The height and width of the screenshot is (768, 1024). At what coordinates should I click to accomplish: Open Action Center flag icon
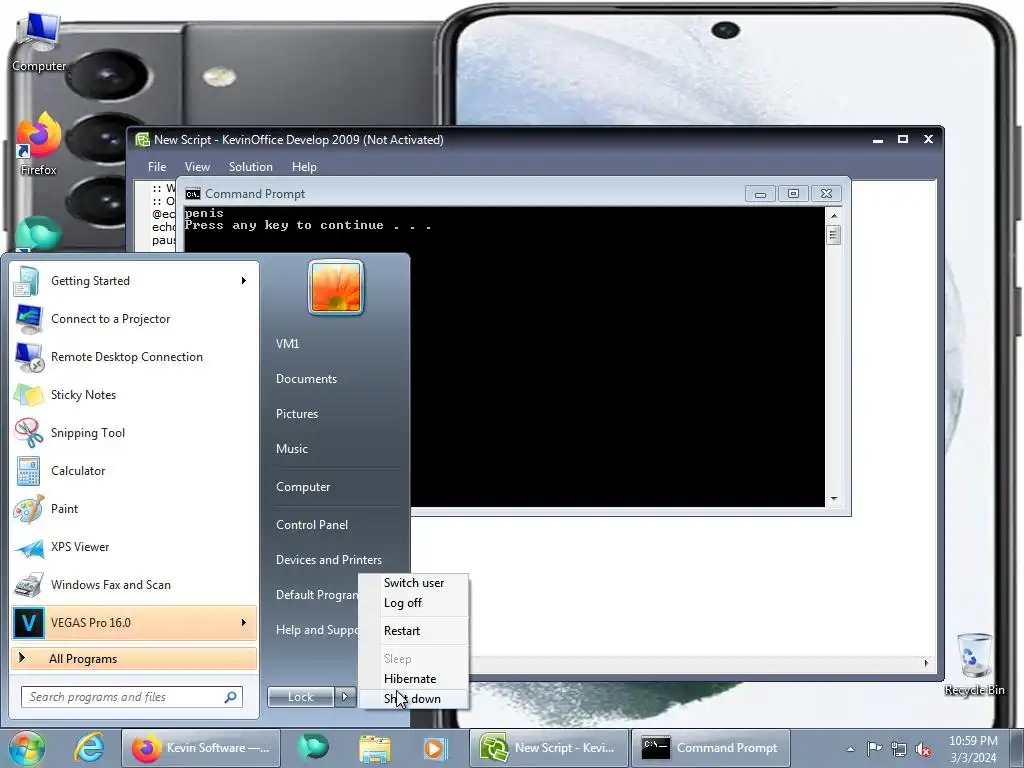tap(874, 749)
